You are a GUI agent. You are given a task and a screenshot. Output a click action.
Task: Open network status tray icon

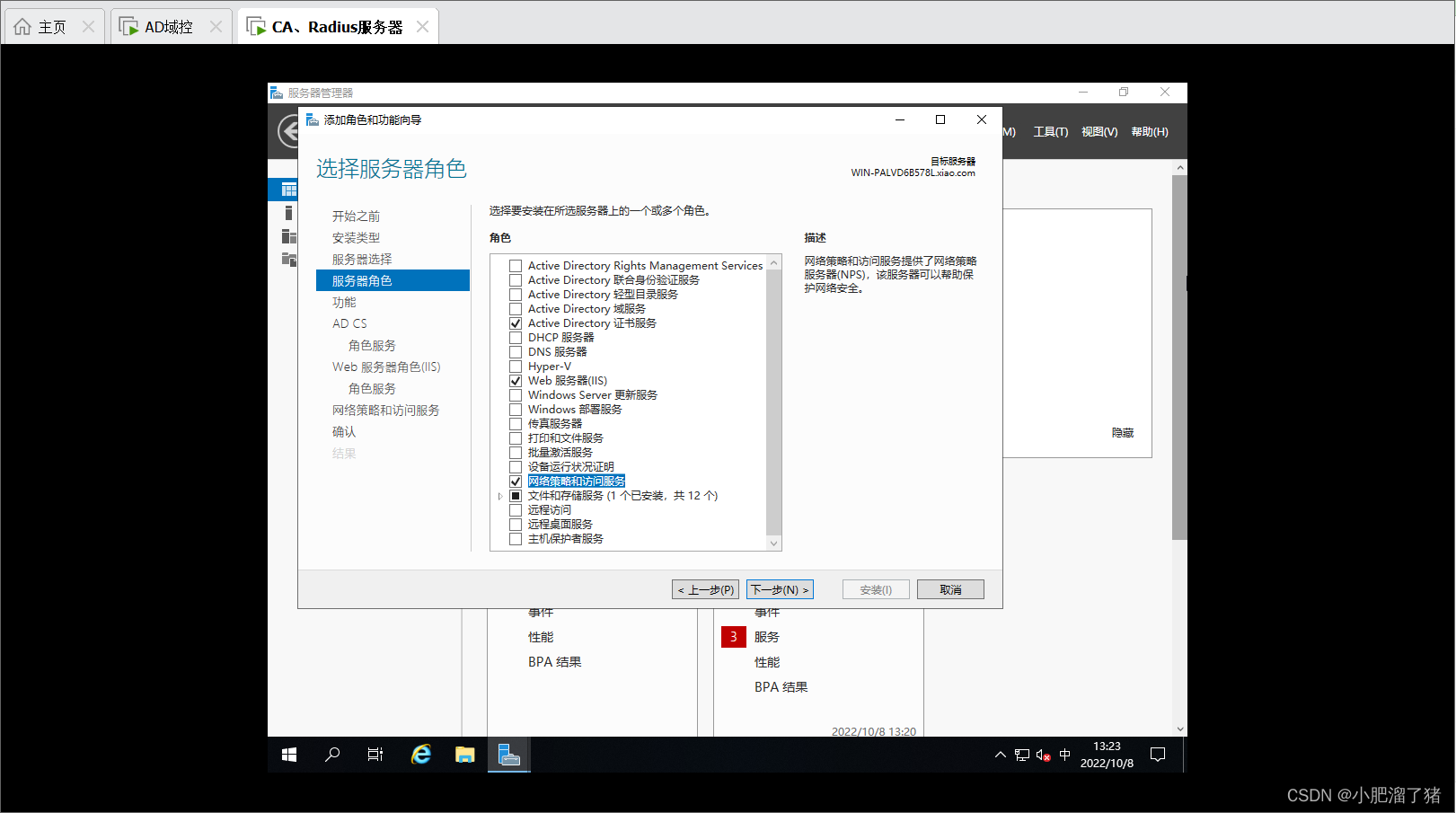(x=1022, y=756)
